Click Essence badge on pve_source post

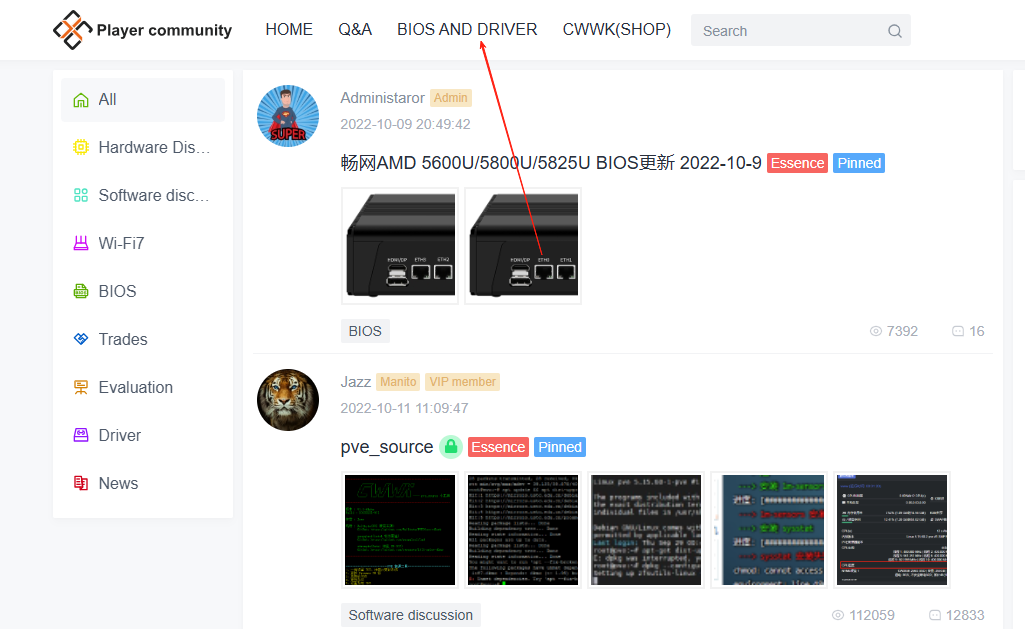(498, 447)
